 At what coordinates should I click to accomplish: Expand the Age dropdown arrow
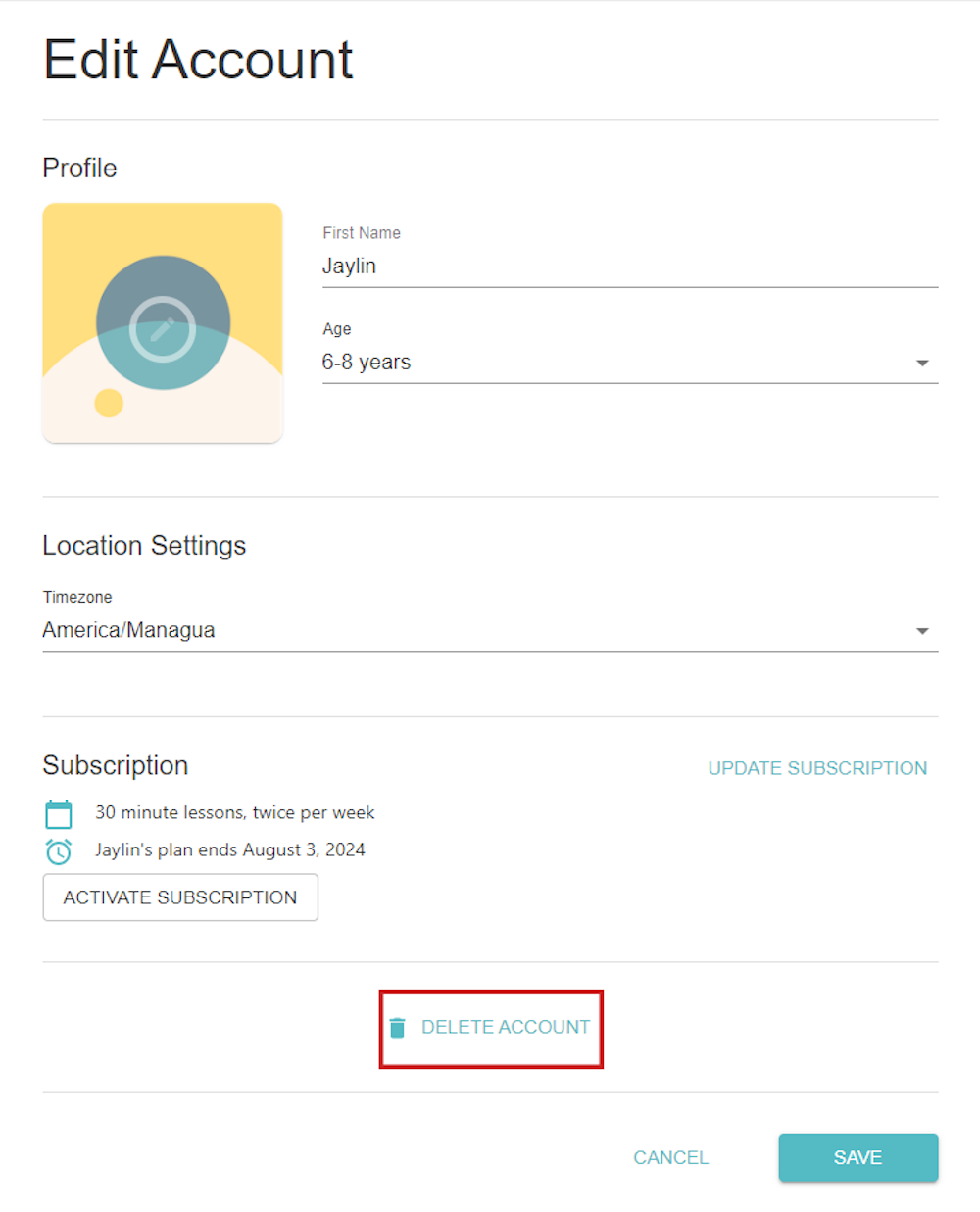point(921,364)
